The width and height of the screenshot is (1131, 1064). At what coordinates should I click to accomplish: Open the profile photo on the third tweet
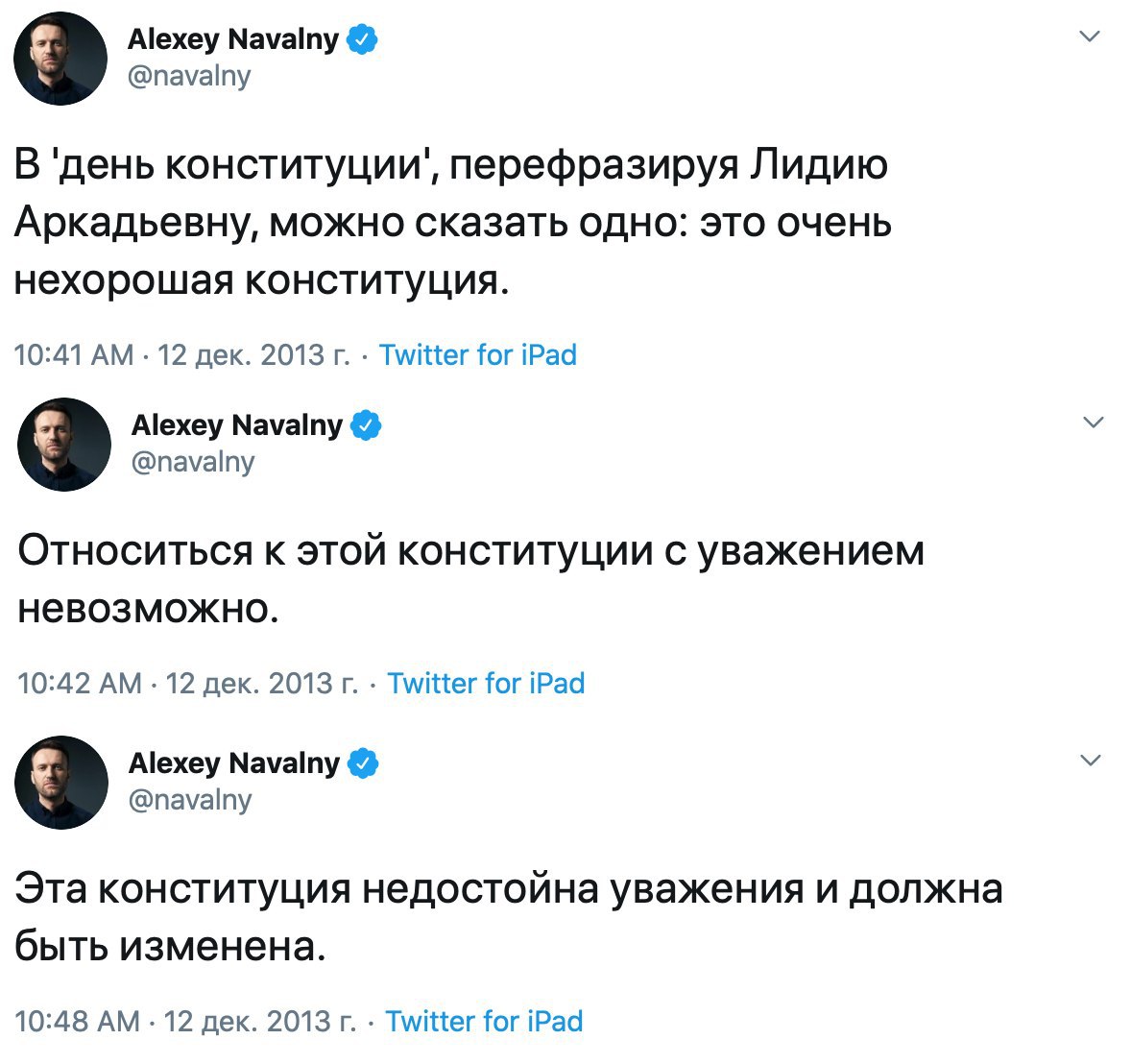point(61,783)
